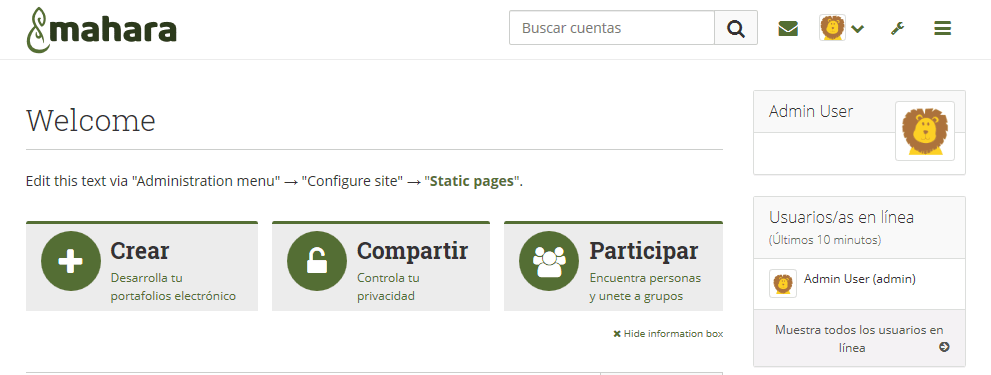This screenshot has width=991, height=375.
Task: Open the inbox envelope icon
Action: [788, 28]
